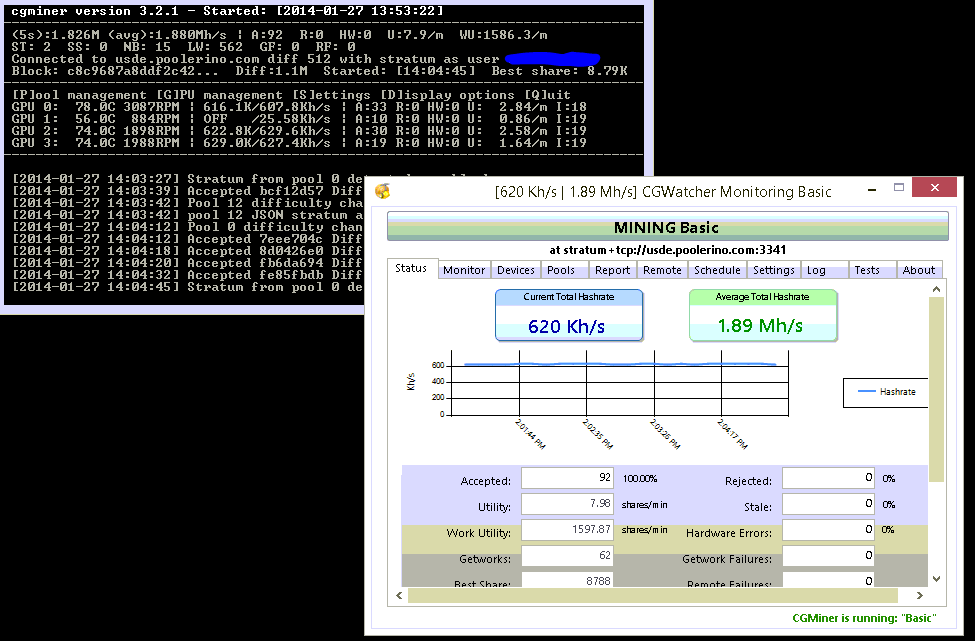
Task: Click 'CGMiner is running: "Basic"' status text
Action: (864, 618)
